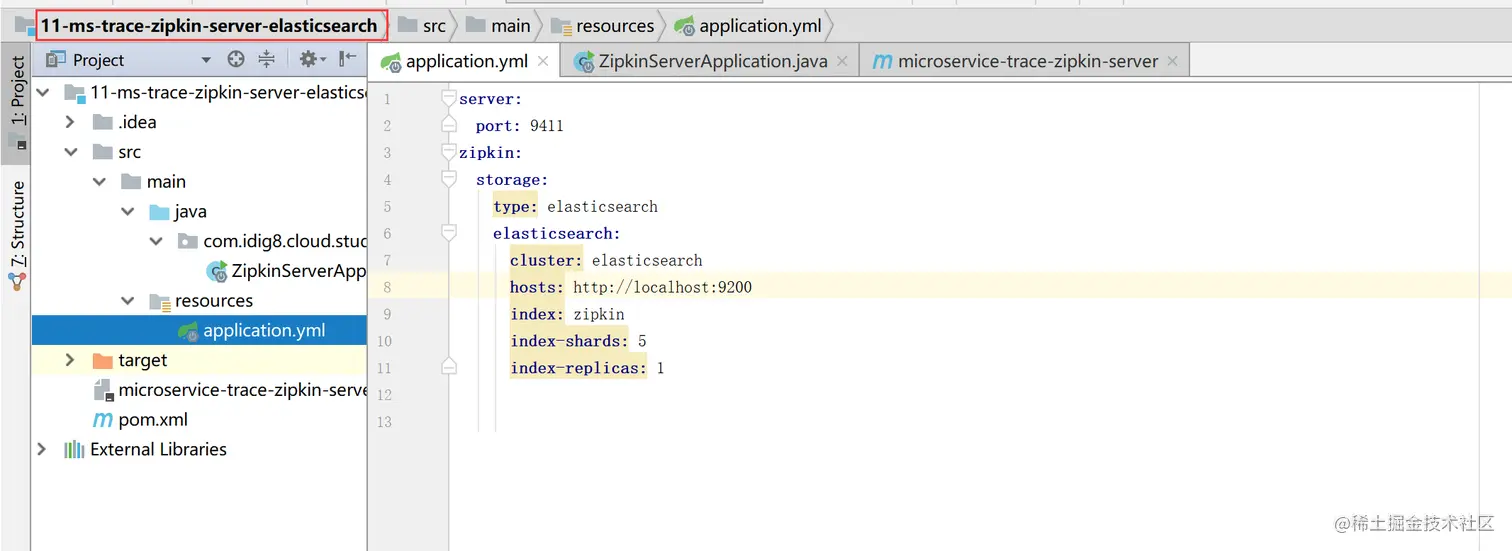
Task: Click the 'type:' key on line 5
Action: pos(515,207)
